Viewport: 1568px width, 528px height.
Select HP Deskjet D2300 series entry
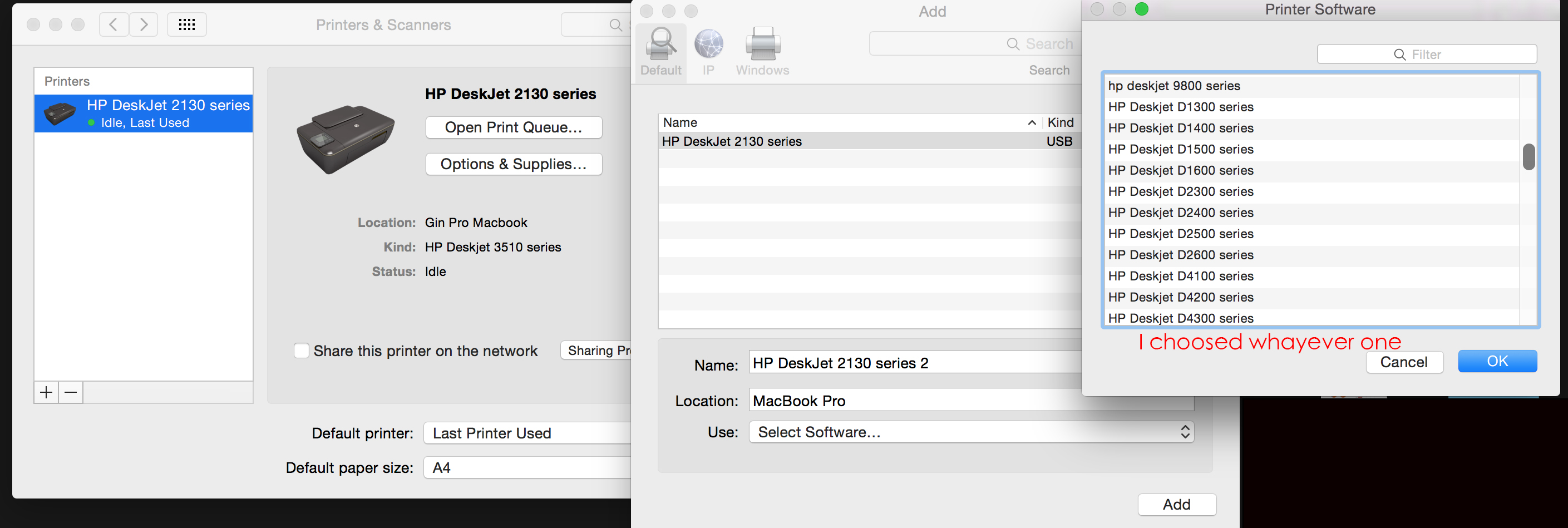point(1180,191)
